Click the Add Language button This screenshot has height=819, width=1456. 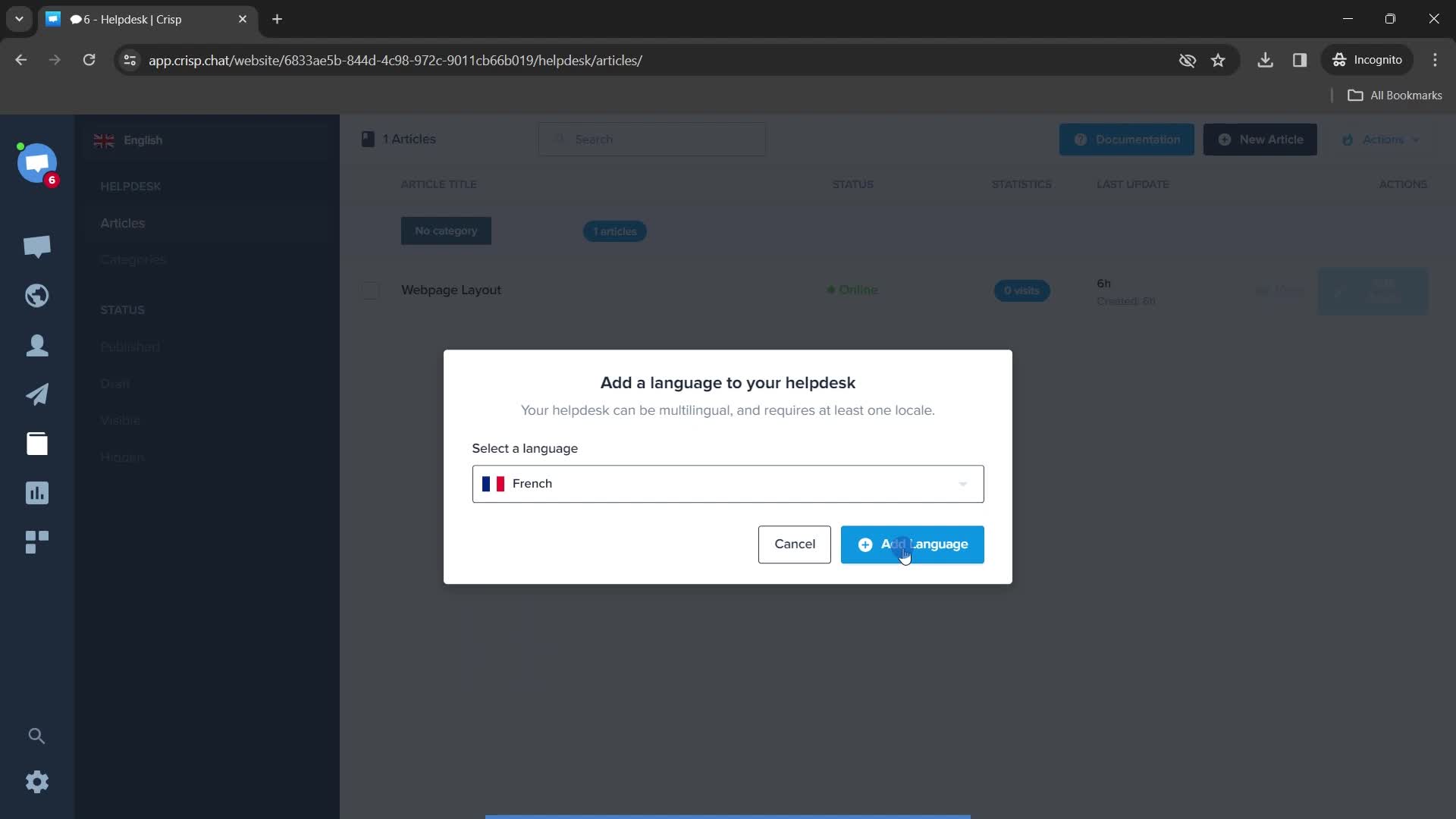point(912,544)
